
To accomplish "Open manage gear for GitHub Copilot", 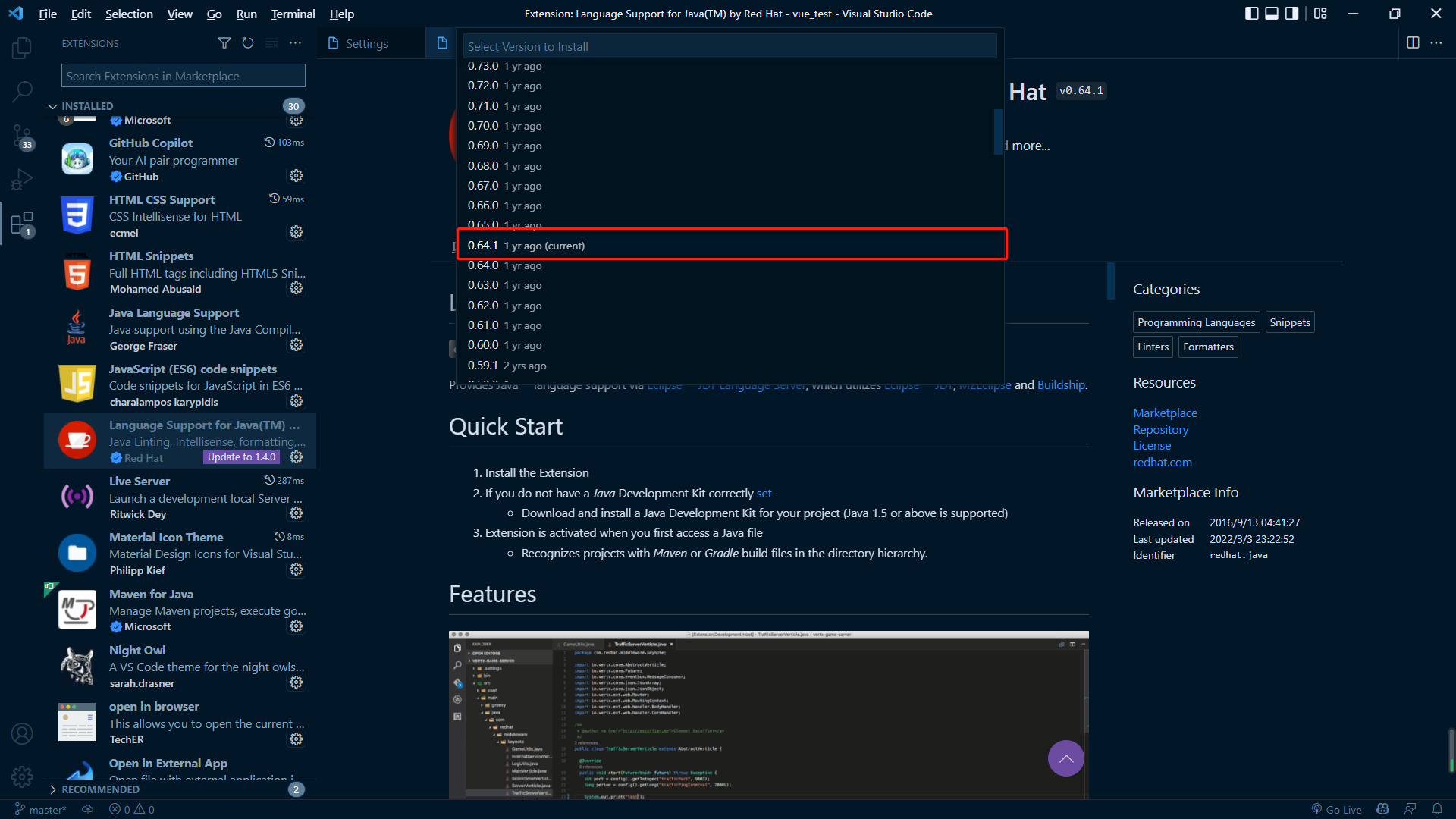I will point(297,176).
